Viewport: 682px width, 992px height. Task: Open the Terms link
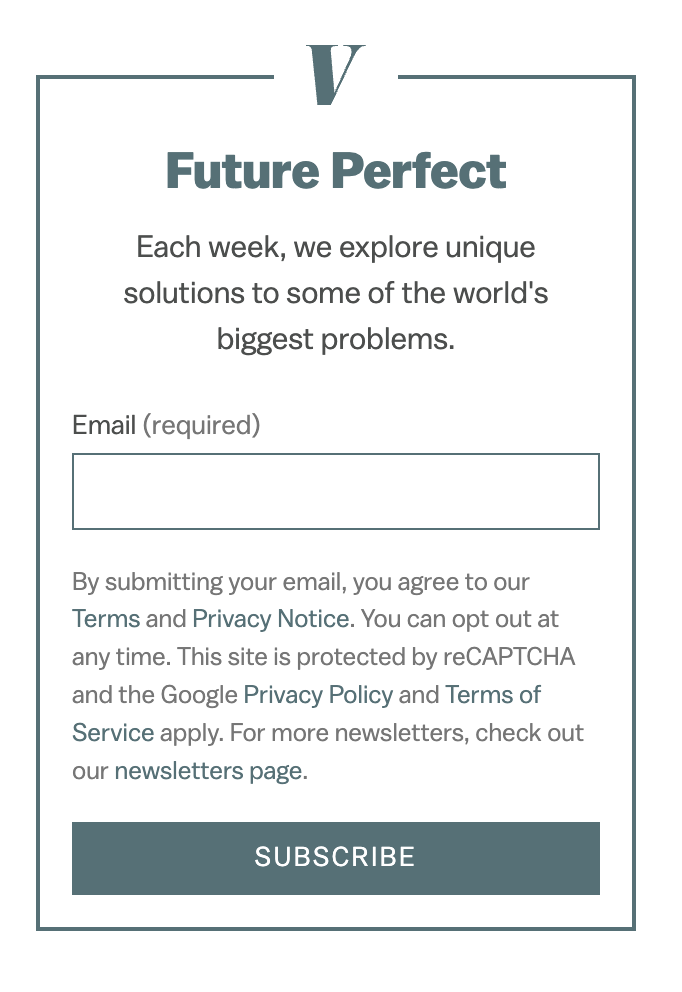click(106, 619)
